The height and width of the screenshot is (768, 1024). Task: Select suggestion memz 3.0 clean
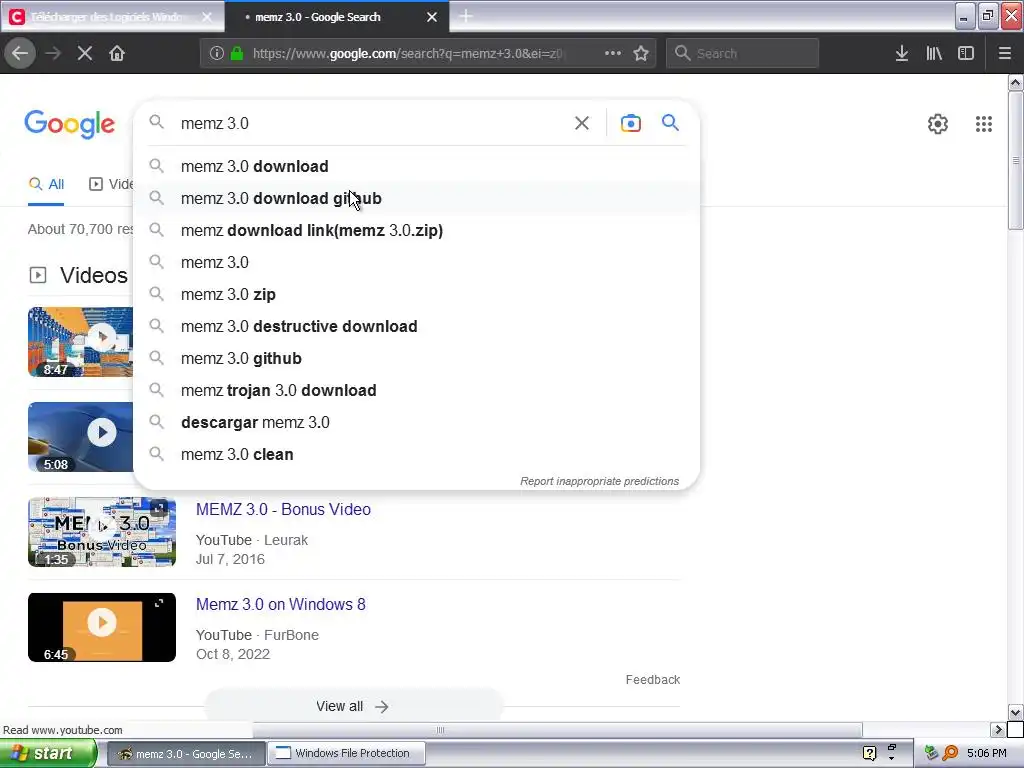417,455
